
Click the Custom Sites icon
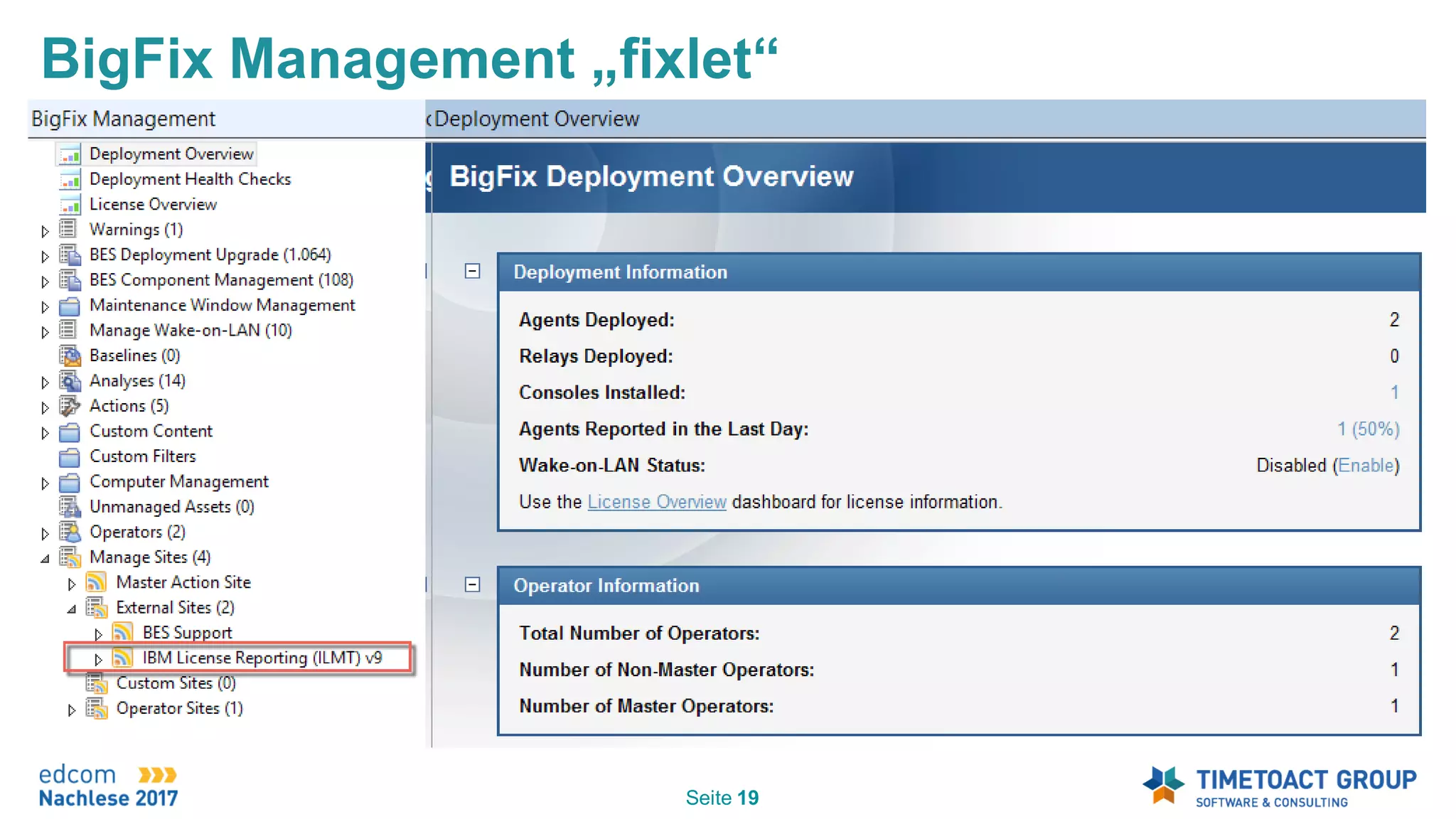[96, 683]
